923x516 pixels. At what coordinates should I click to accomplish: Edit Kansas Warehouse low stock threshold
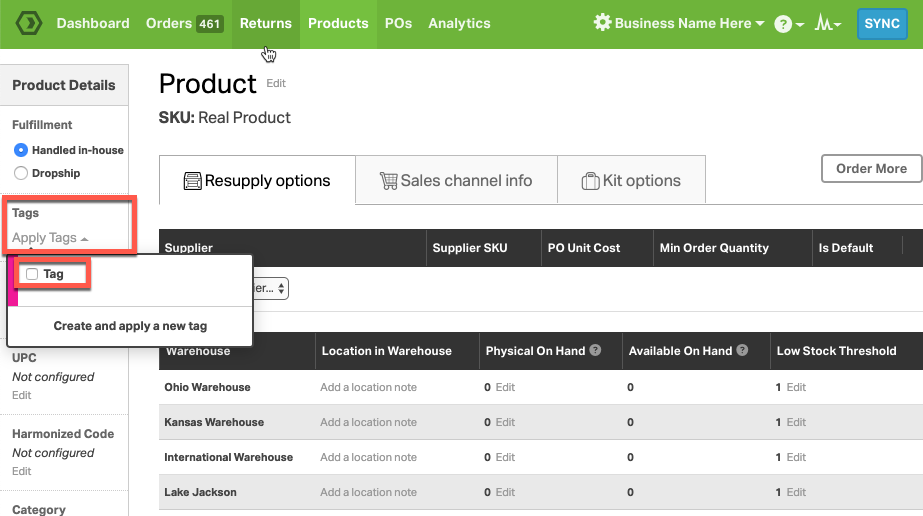tap(796, 422)
